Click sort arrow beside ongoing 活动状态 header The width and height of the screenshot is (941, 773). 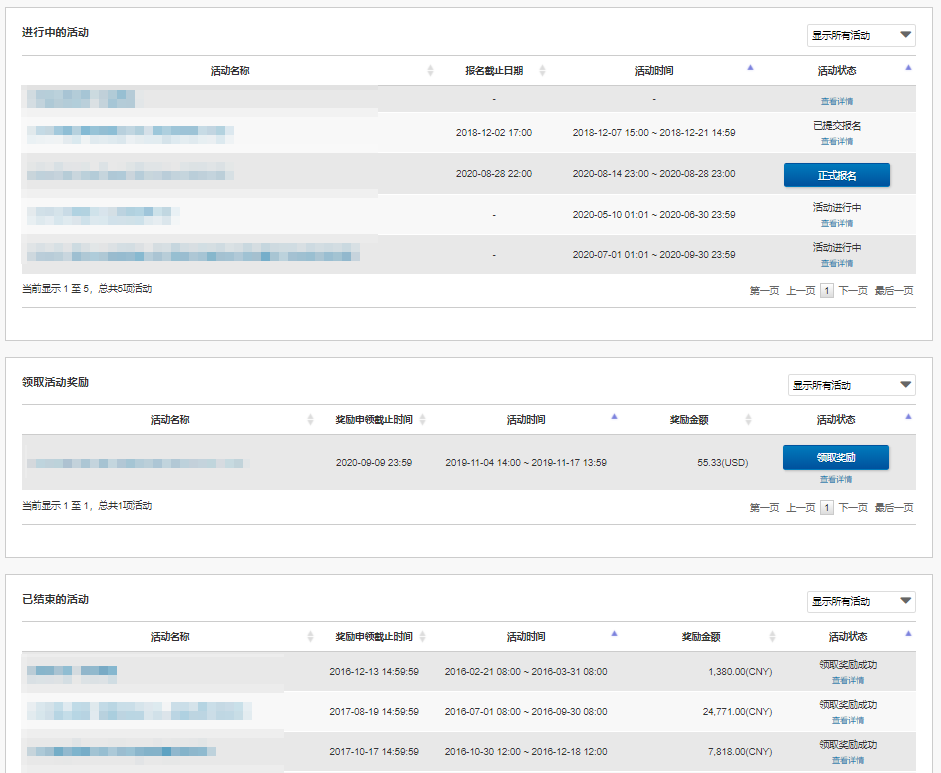click(x=908, y=68)
